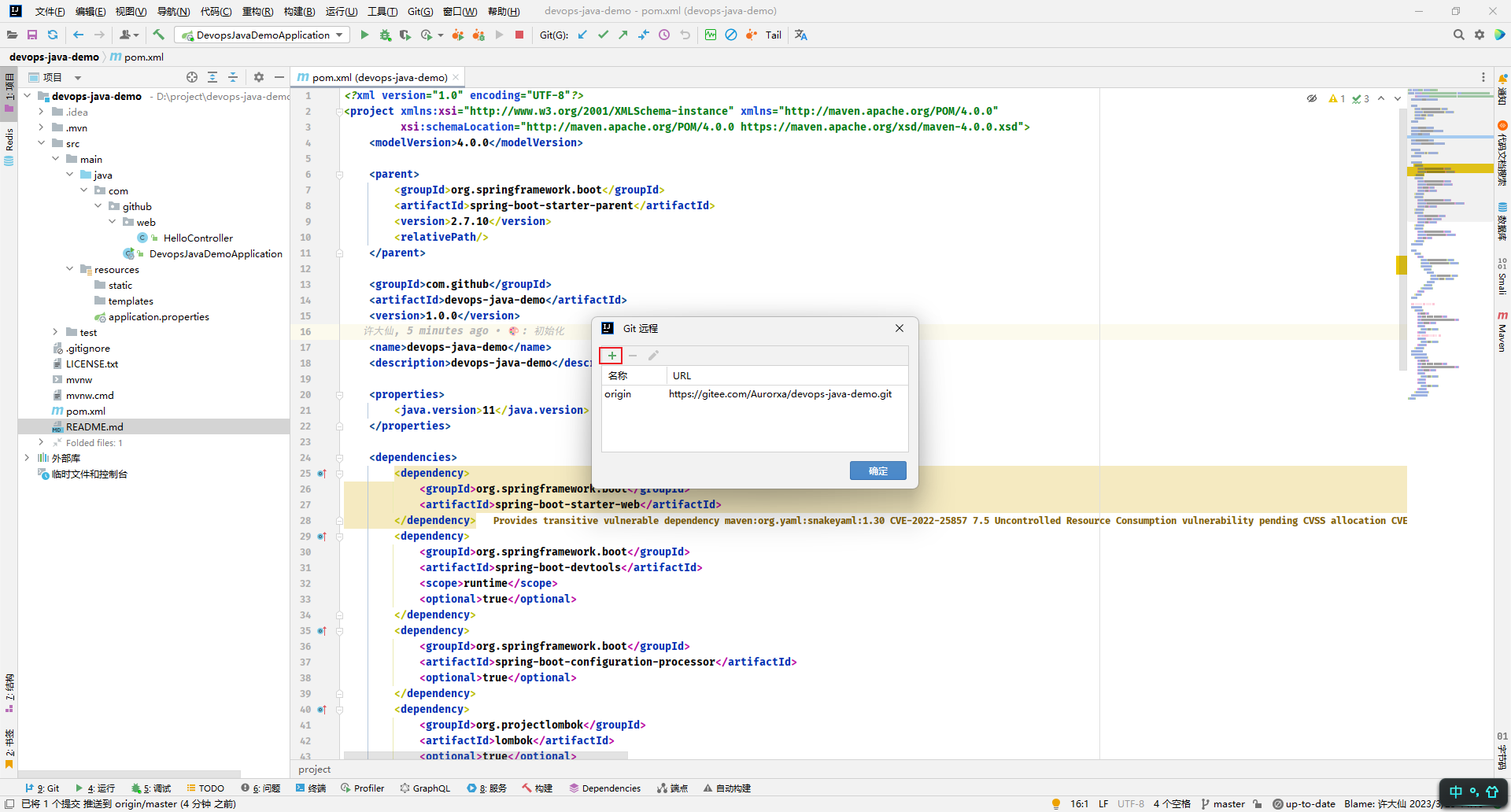This screenshot has width=1511, height=812.
Task: Click devops-java-demo breadcrumb
Action: pyautogui.click(x=54, y=57)
